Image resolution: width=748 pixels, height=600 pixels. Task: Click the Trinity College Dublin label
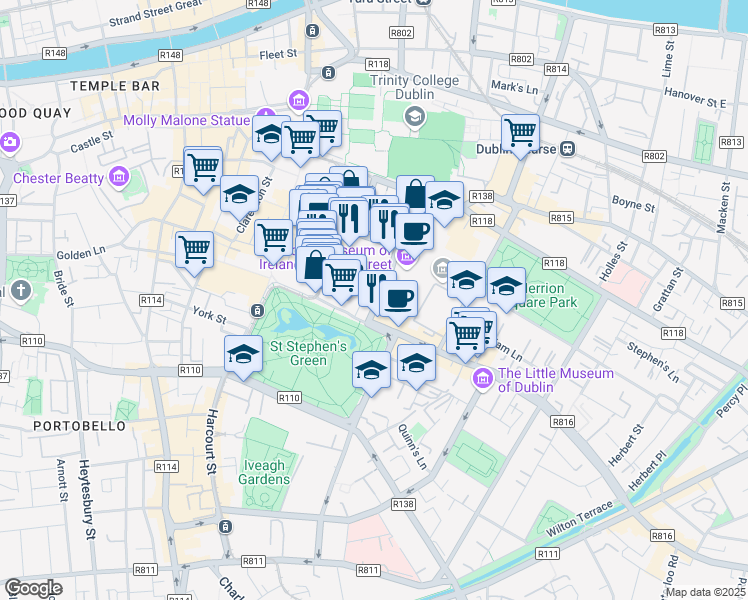[x=415, y=87]
